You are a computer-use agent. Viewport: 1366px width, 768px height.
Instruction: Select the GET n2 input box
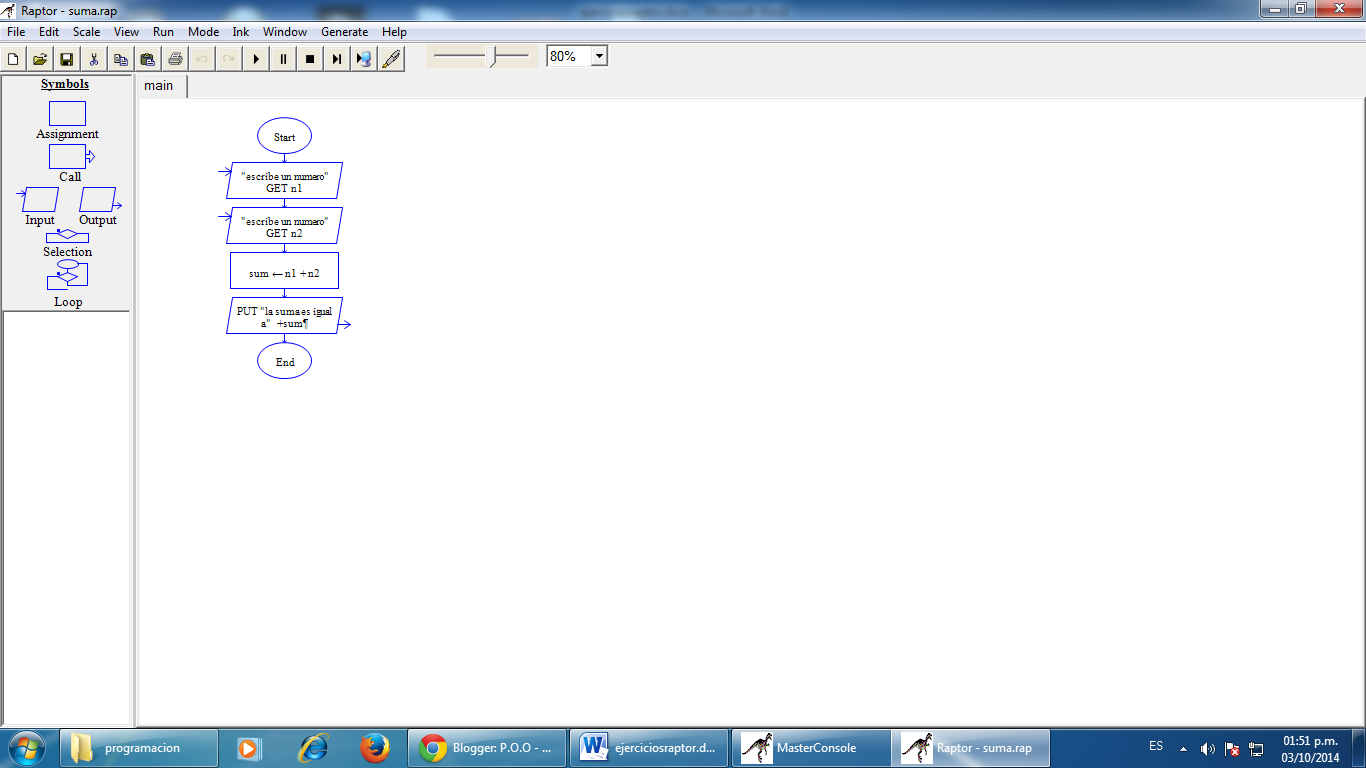click(284, 226)
